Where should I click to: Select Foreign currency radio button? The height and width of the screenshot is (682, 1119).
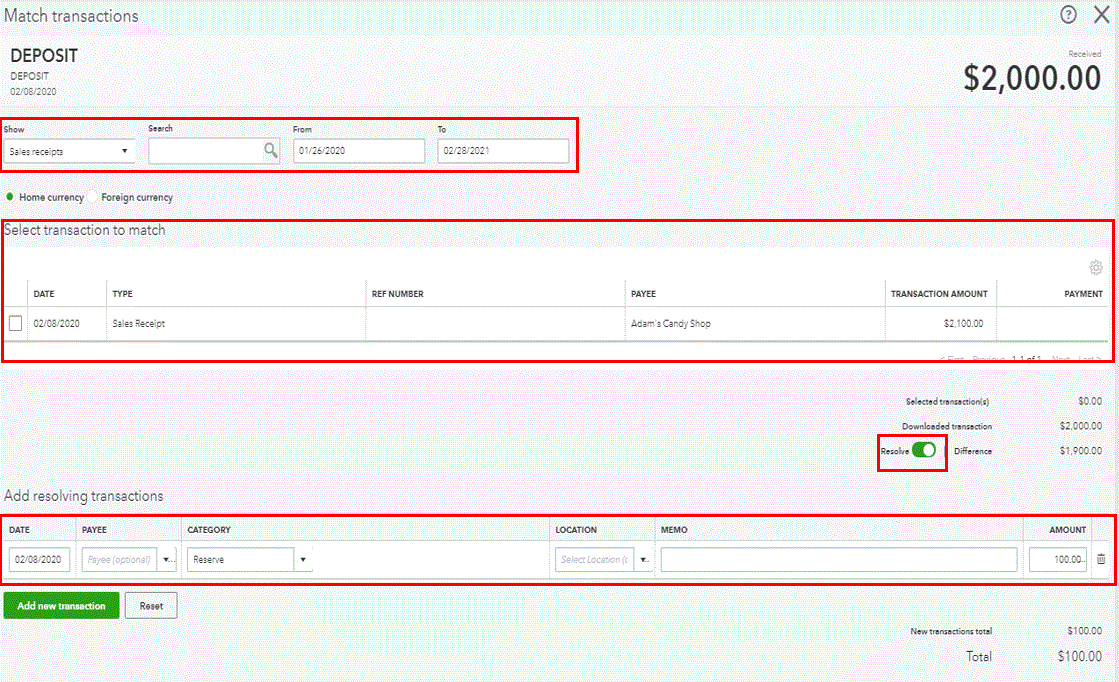pos(93,197)
